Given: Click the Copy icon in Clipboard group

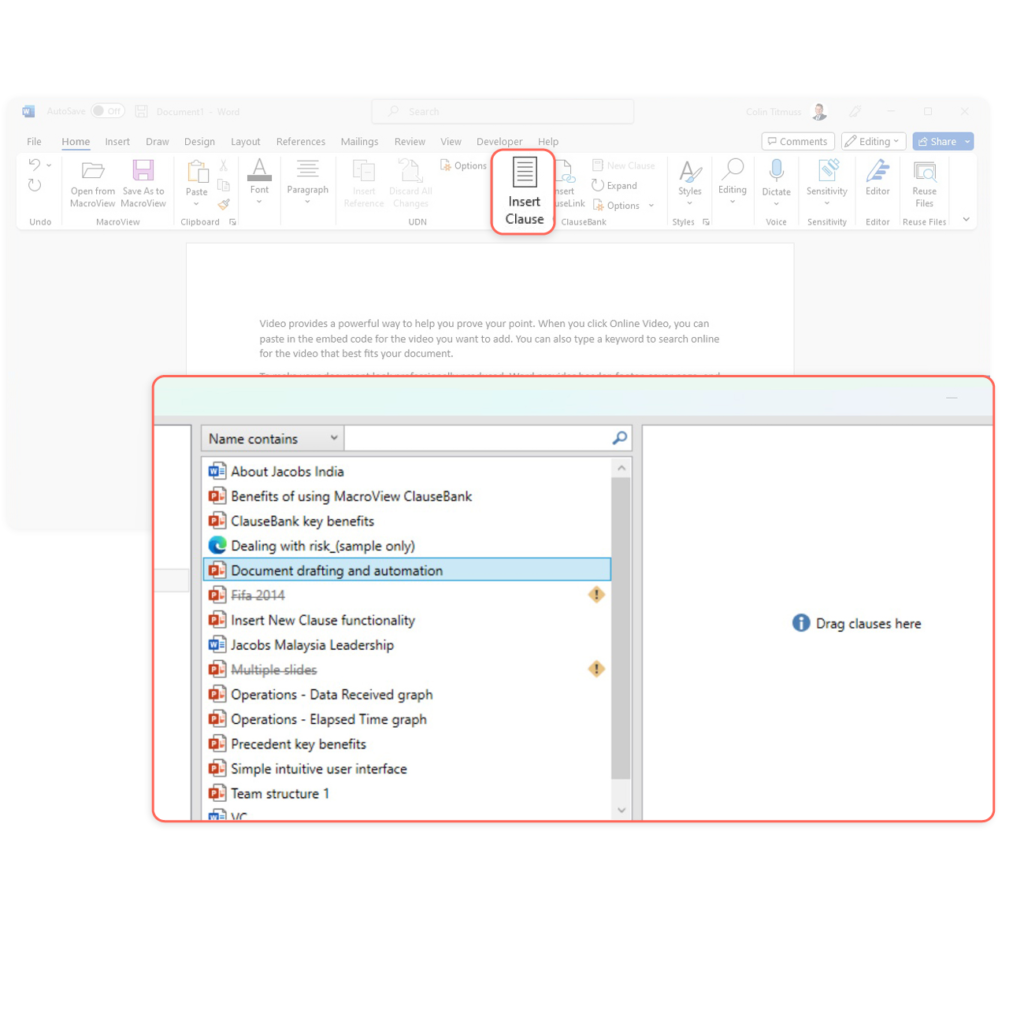Looking at the screenshot, I should [x=223, y=185].
